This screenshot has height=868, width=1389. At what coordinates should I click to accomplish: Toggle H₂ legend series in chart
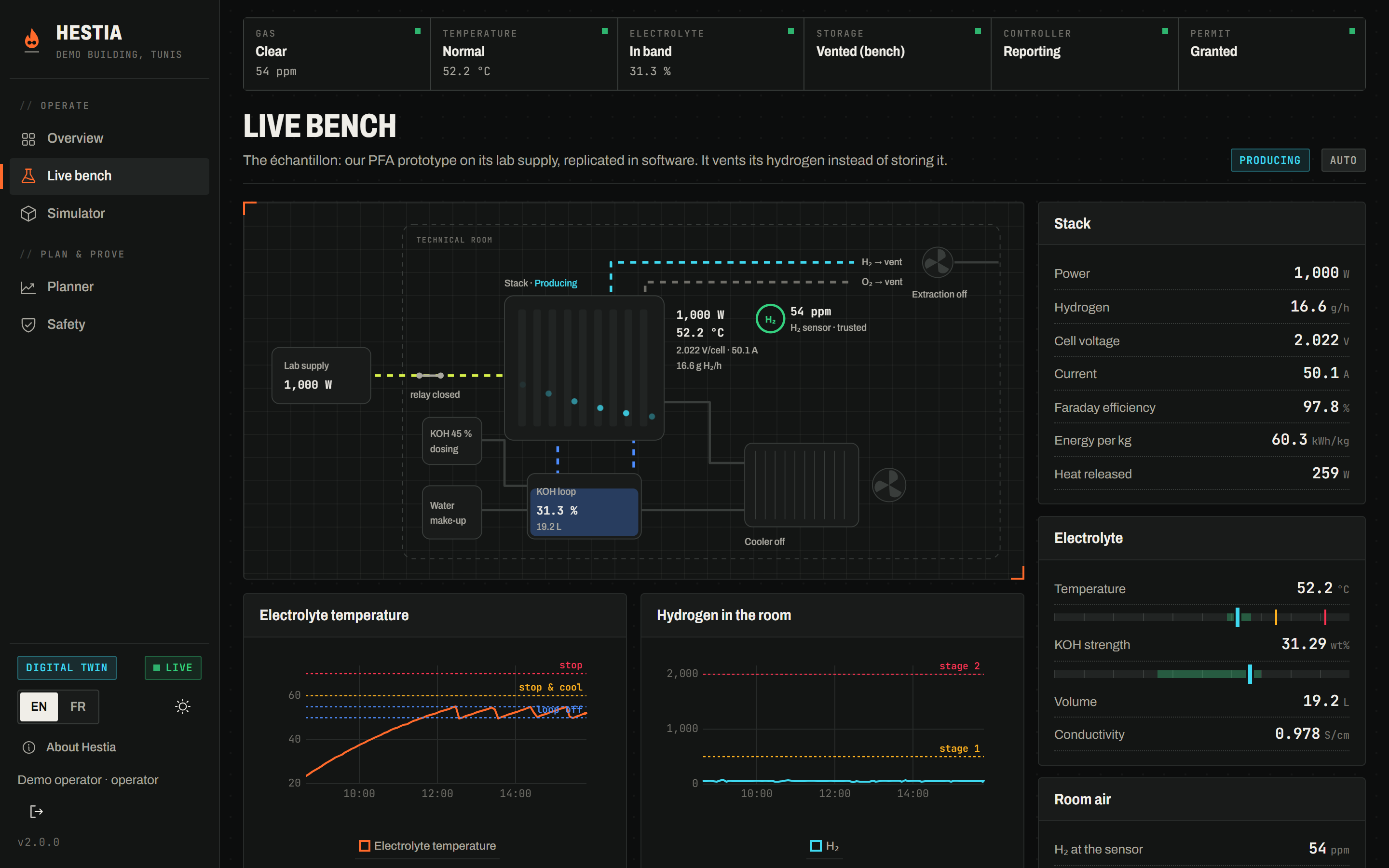pos(825,846)
